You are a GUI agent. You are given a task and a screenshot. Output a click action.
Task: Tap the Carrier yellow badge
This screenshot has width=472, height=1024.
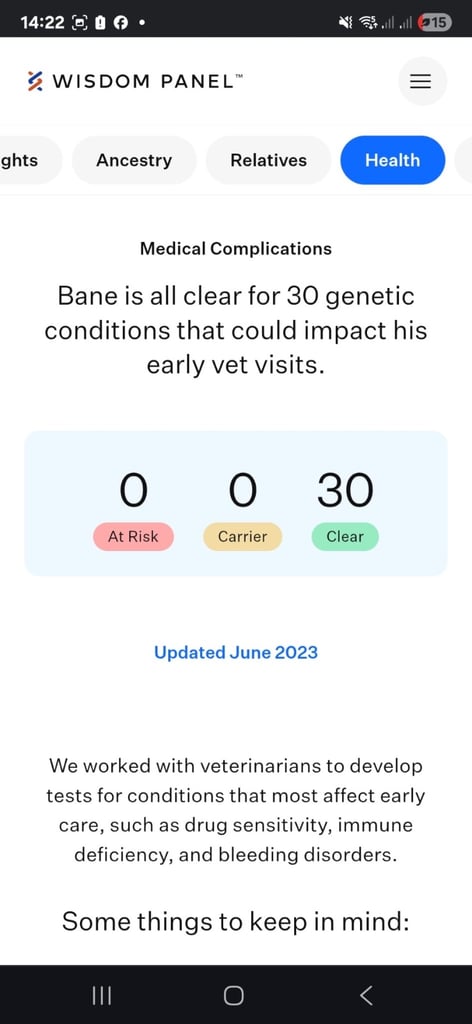(242, 537)
